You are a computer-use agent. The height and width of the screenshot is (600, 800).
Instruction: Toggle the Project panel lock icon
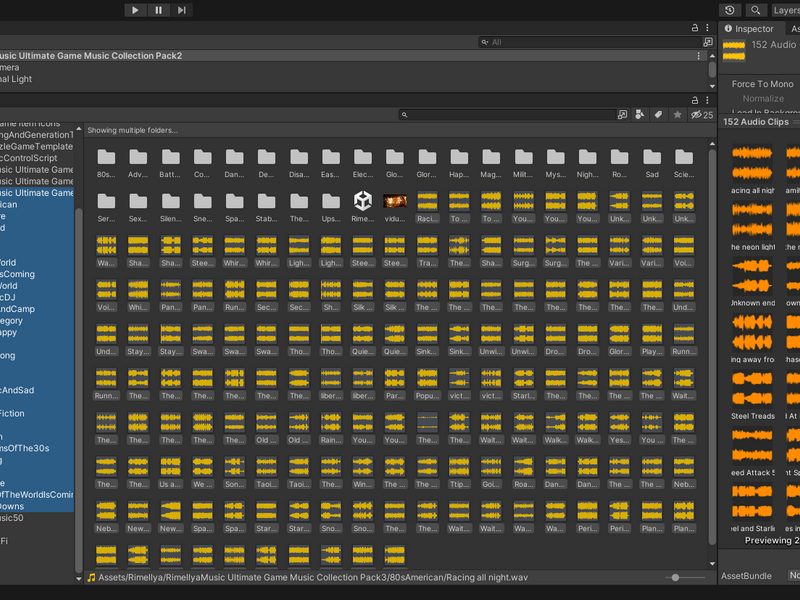coord(694,100)
